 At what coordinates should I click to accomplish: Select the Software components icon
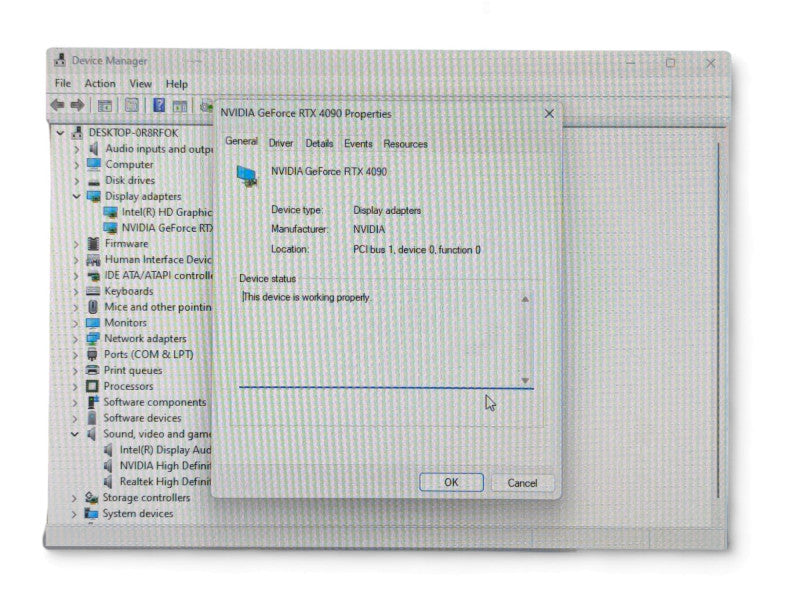point(93,402)
